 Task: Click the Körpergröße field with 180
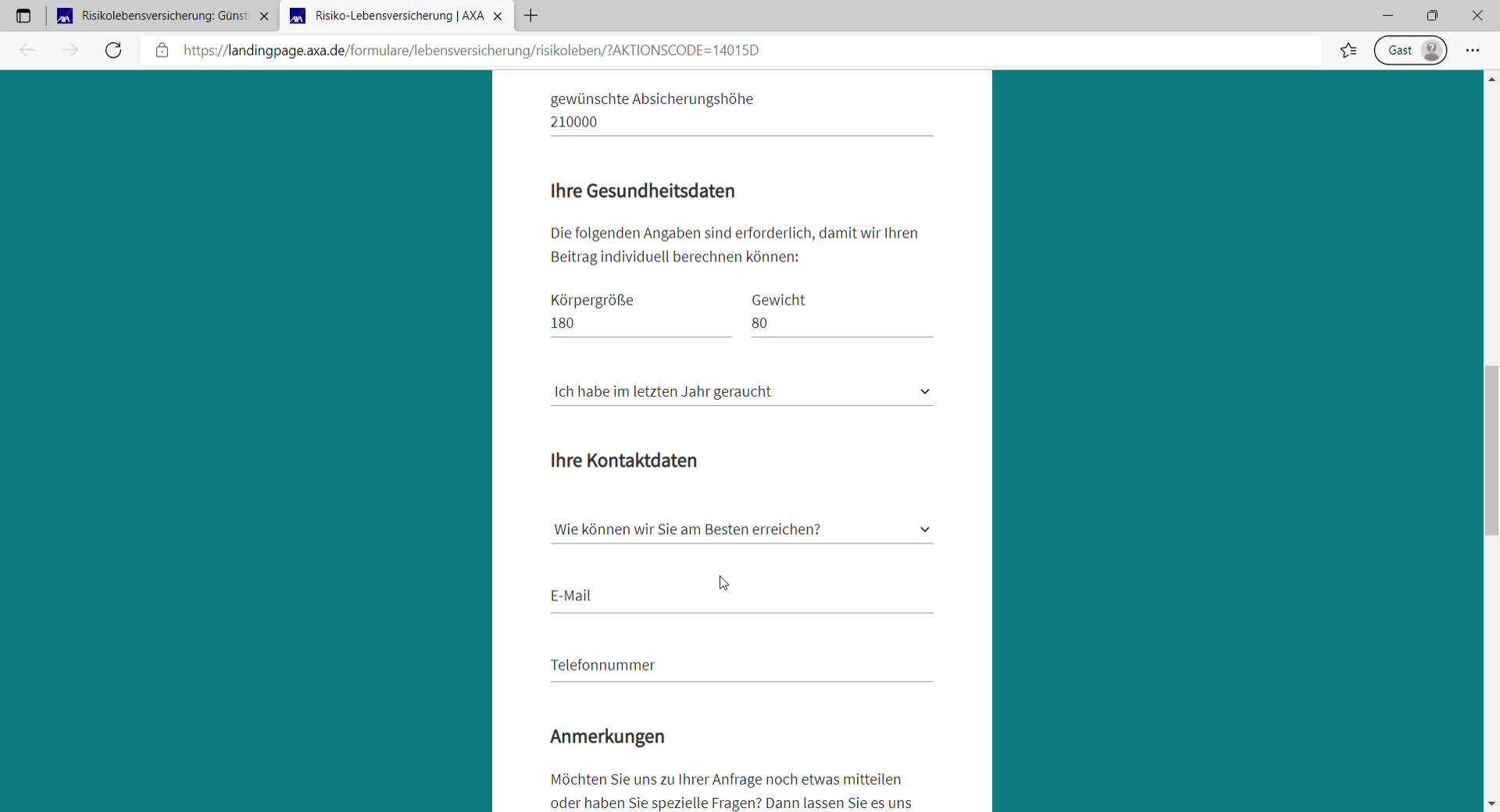click(x=640, y=323)
